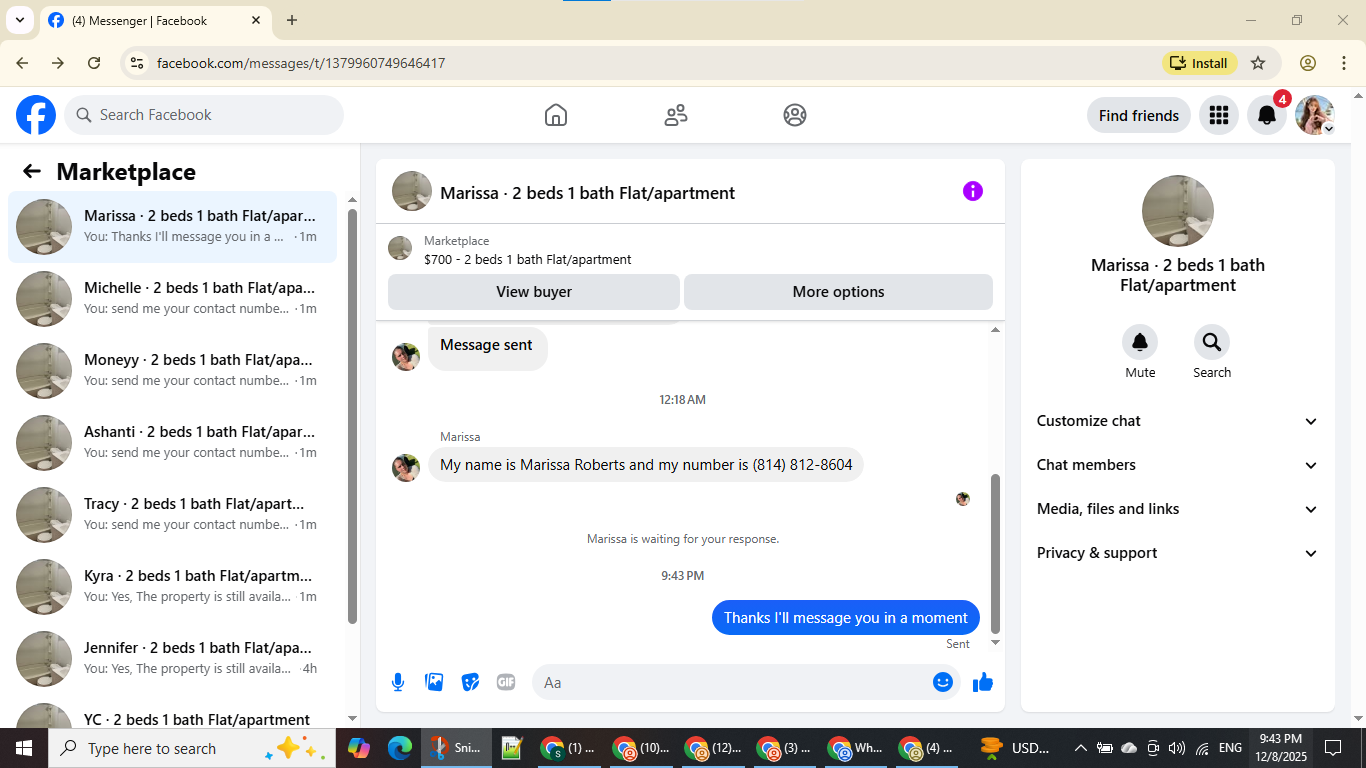Open the Friends icon in top navigation
Screen dimensions: 1366x768
tap(676, 115)
